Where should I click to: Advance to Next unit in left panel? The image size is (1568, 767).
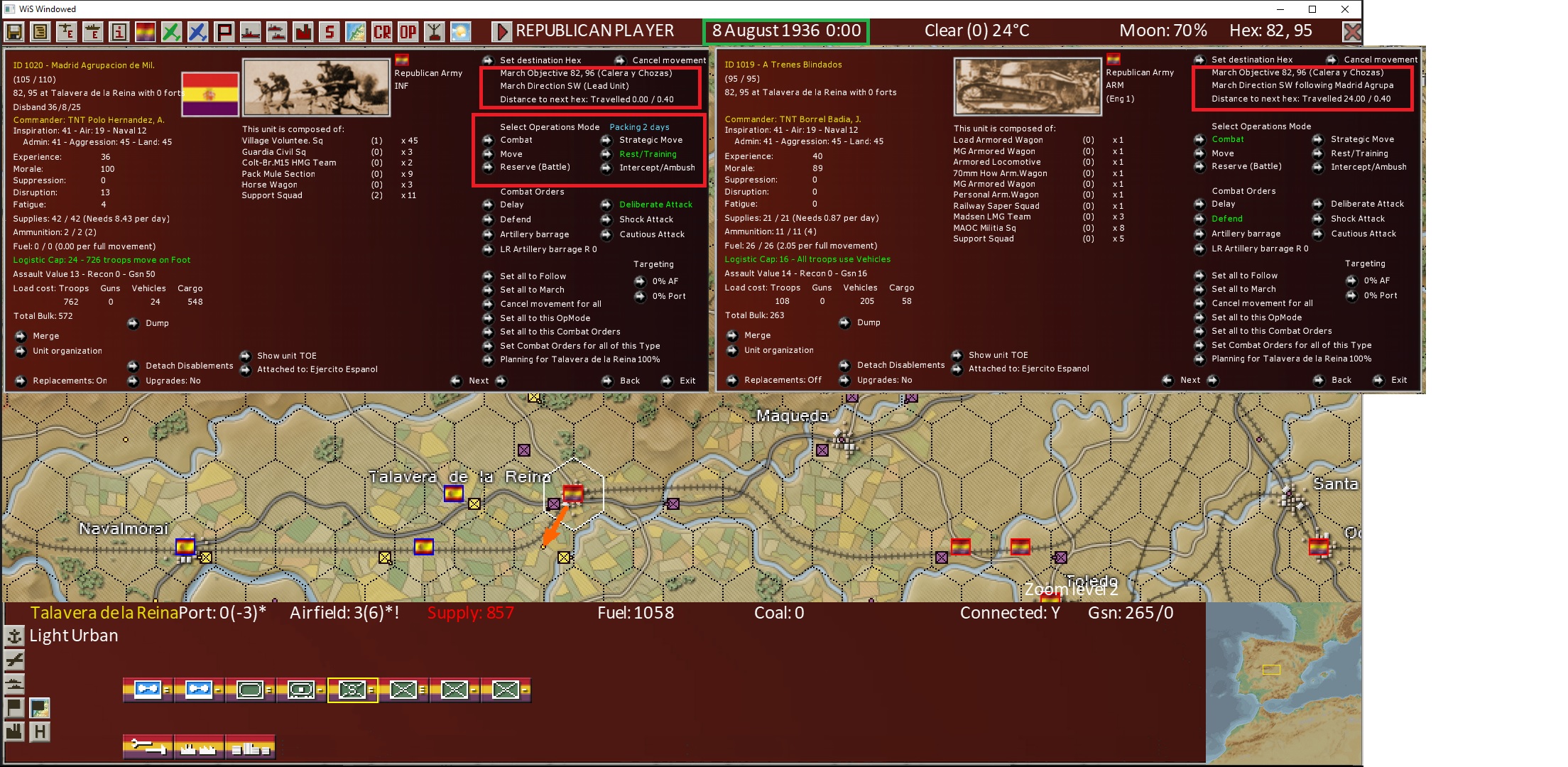[478, 381]
